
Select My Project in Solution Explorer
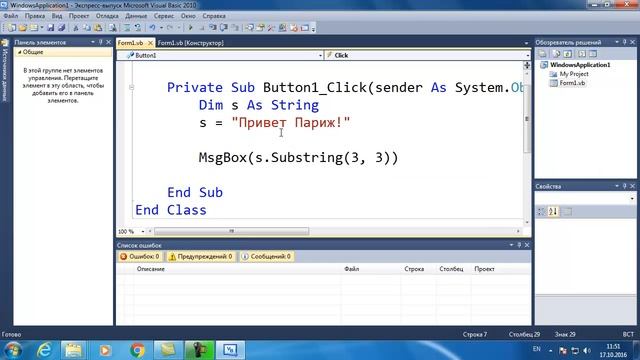click(x=574, y=74)
